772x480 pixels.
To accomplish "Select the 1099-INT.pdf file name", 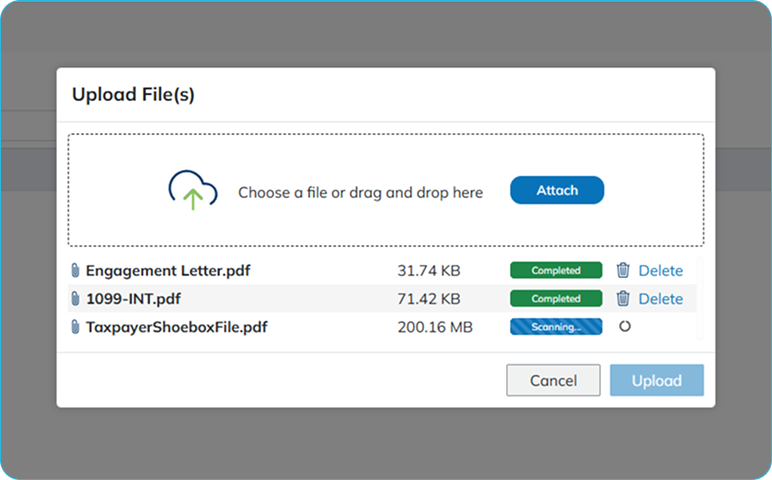I will [133, 298].
